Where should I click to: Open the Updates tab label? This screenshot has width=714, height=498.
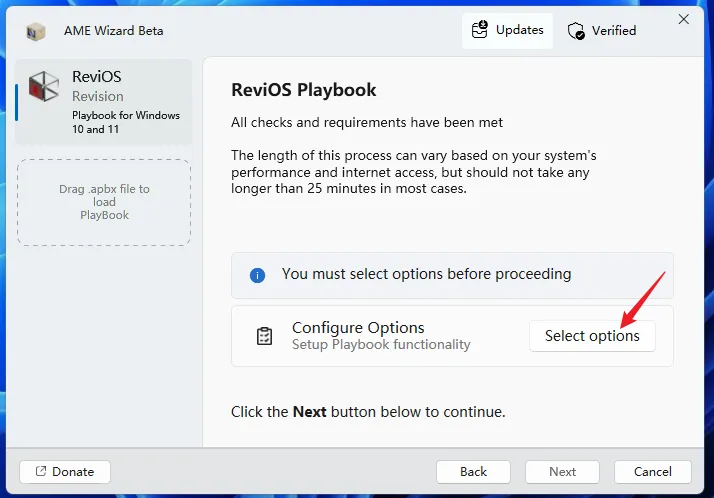(x=519, y=30)
